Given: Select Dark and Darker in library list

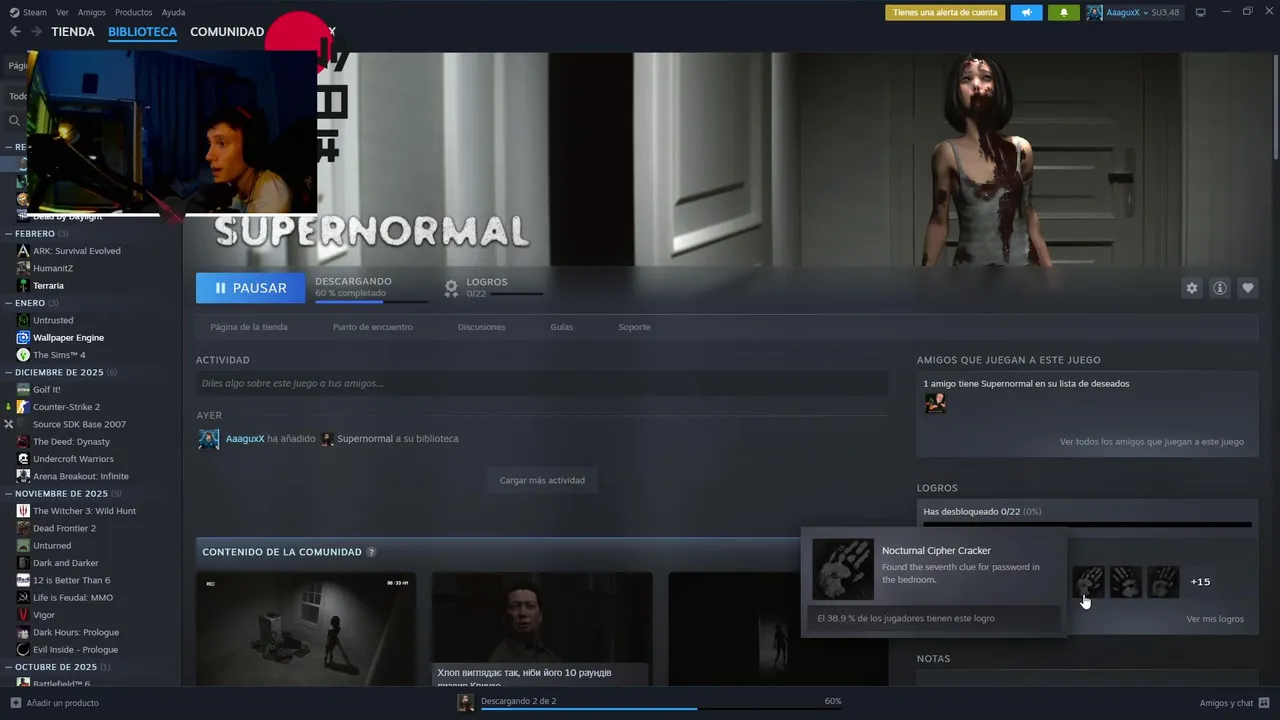Looking at the screenshot, I should coord(66,563).
